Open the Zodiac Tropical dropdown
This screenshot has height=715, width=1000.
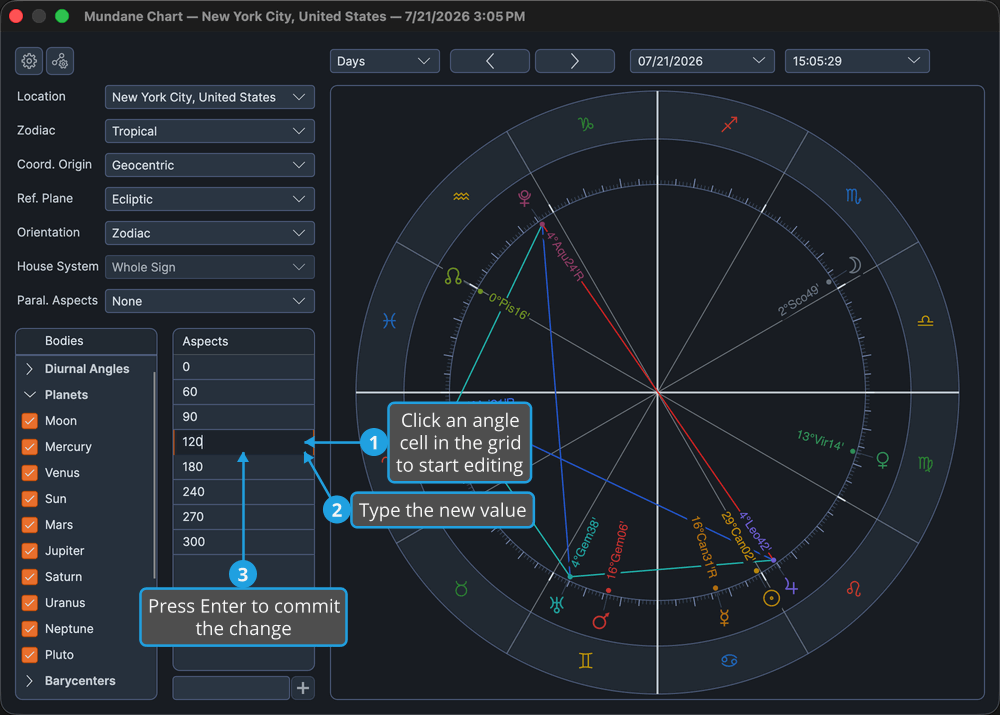coord(209,131)
